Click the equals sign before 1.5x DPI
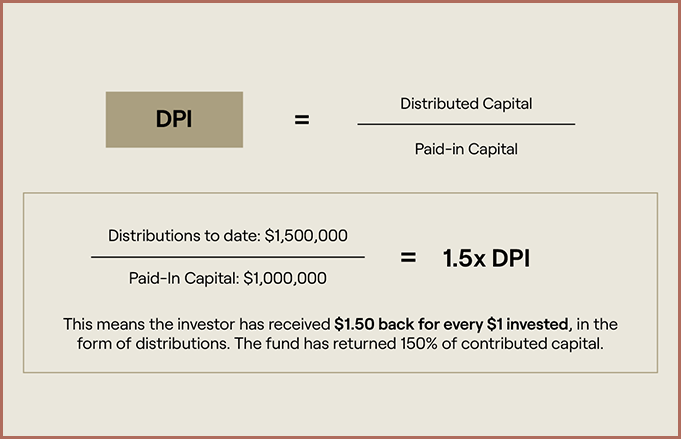The height and width of the screenshot is (439, 681). pos(408,257)
